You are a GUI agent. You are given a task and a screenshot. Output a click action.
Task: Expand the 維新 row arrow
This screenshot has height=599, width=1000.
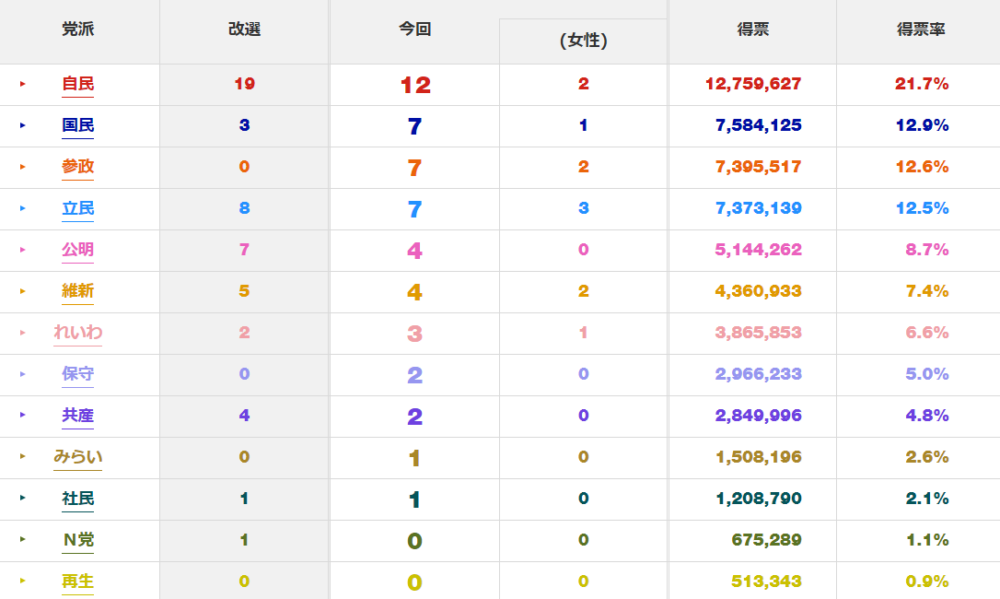(22, 291)
